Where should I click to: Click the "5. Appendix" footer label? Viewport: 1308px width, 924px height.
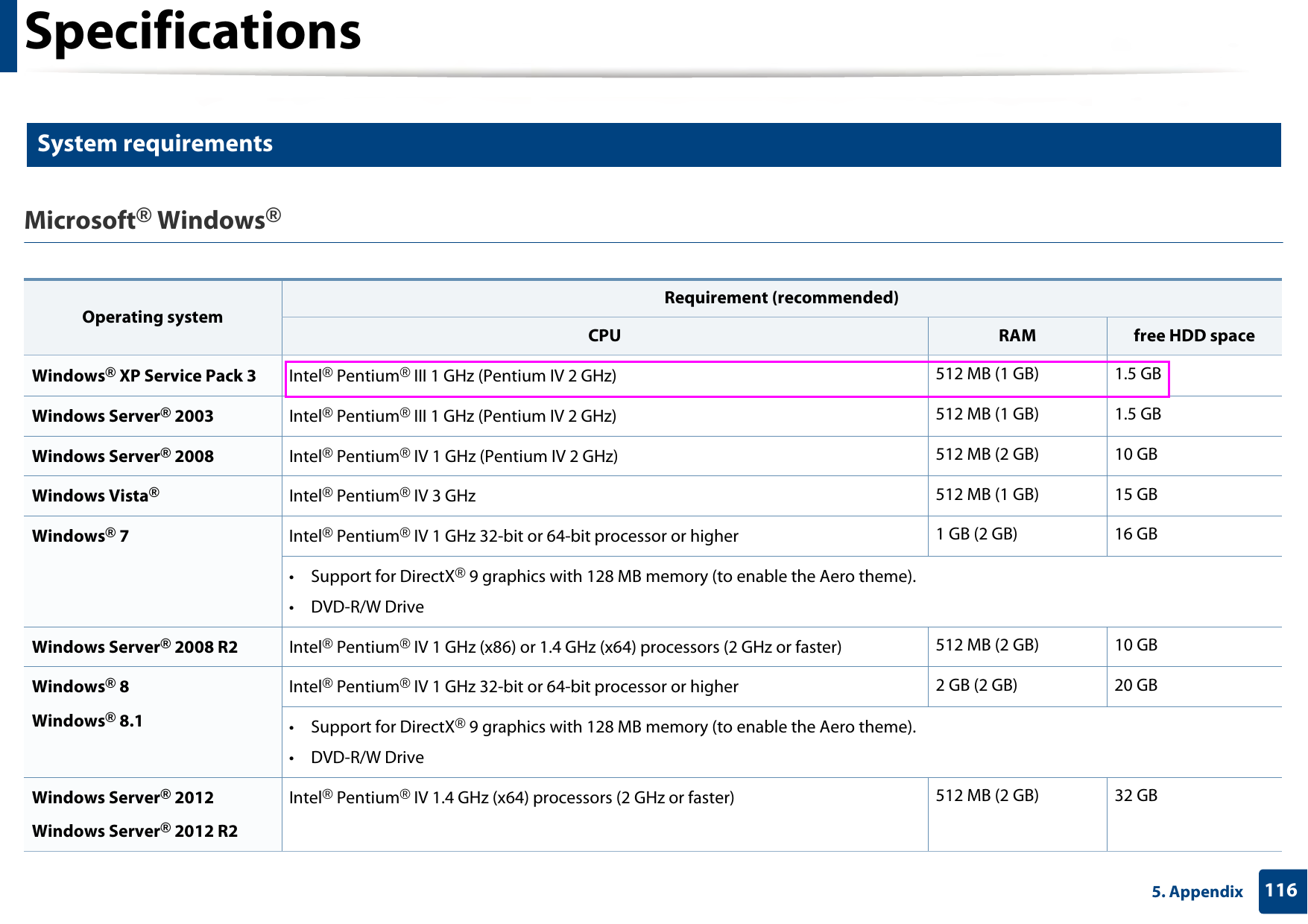tap(1197, 892)
